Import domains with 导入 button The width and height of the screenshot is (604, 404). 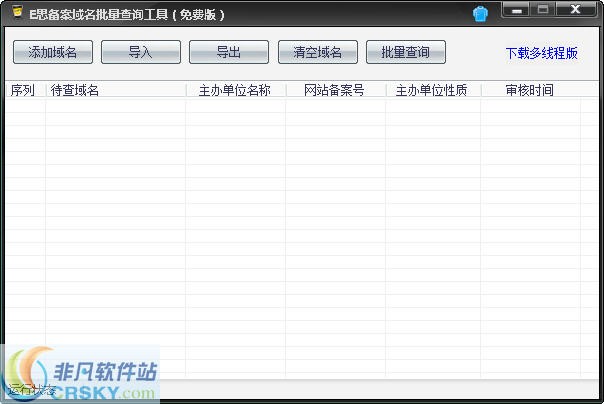(x=141, y=52)
